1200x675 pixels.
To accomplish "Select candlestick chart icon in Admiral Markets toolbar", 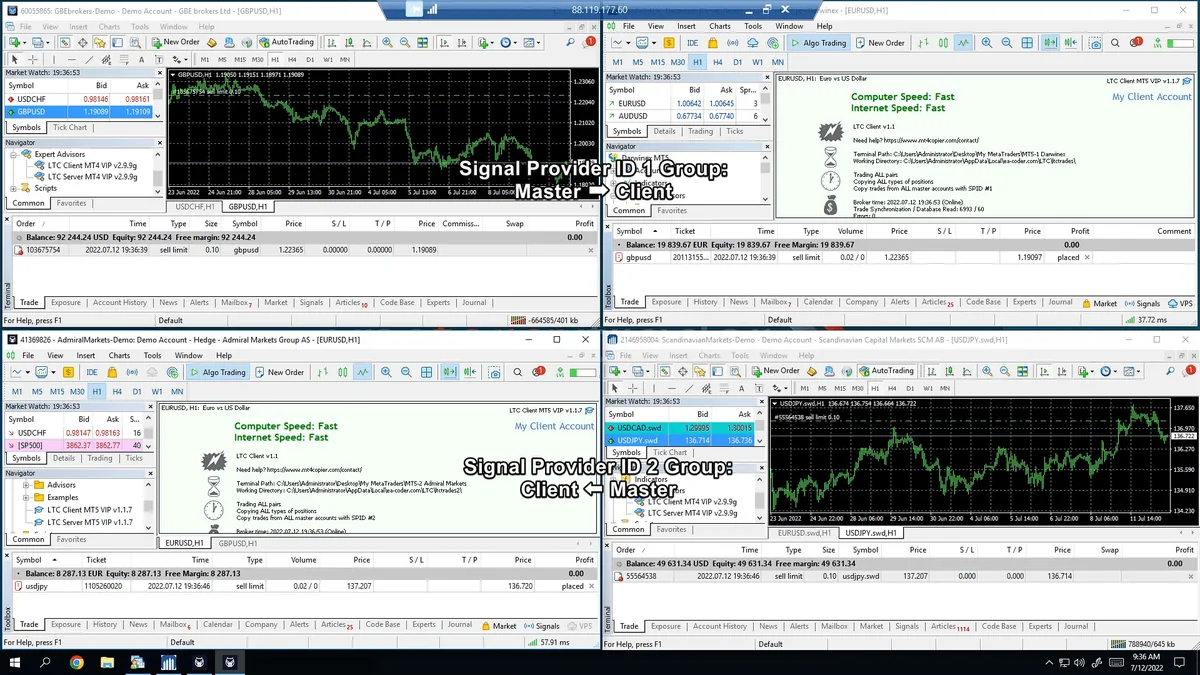I will (342, 372).
